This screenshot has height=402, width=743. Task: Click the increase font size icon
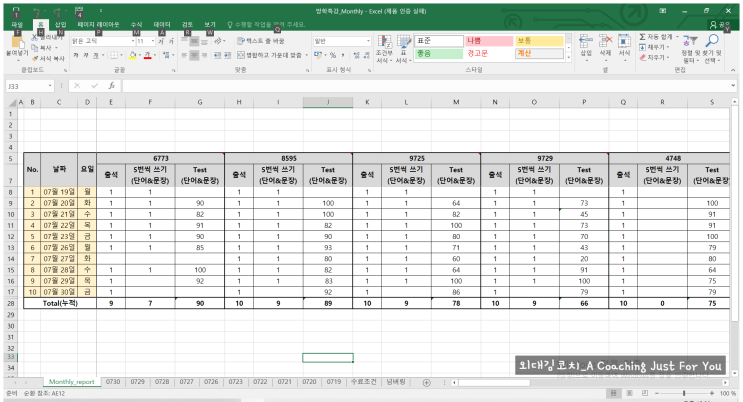click(x=162, y=41)
